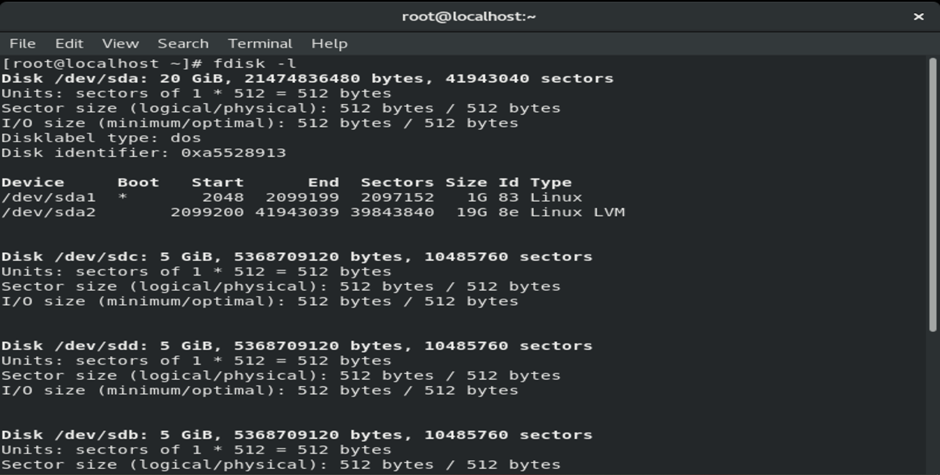Image resolution: width=940 pixels, height=475 pixels.
Task: Close the terminal window with X
Action: [918, 17]
